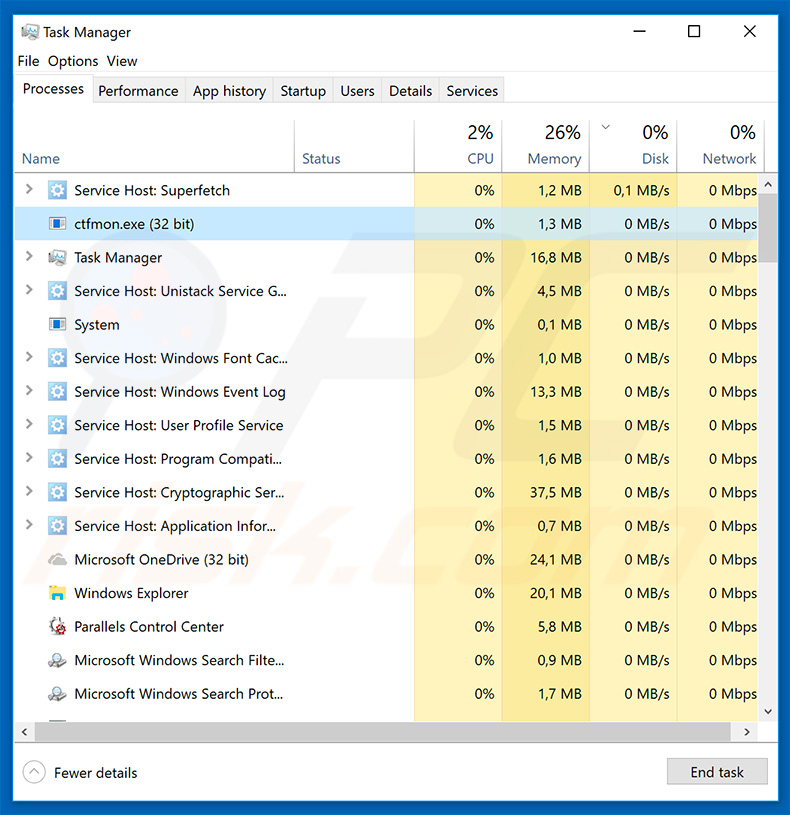Click the ctfmon.exe process icon
The height and width of the screenshot is (815, 790).
coord(57,224)
